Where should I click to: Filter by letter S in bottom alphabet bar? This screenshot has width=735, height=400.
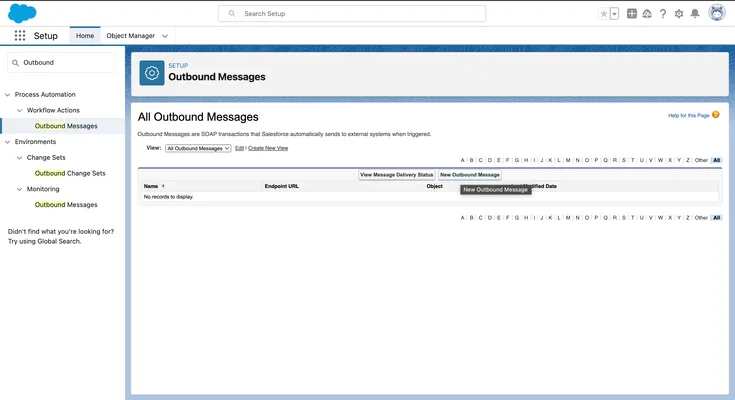pos(624,218)
